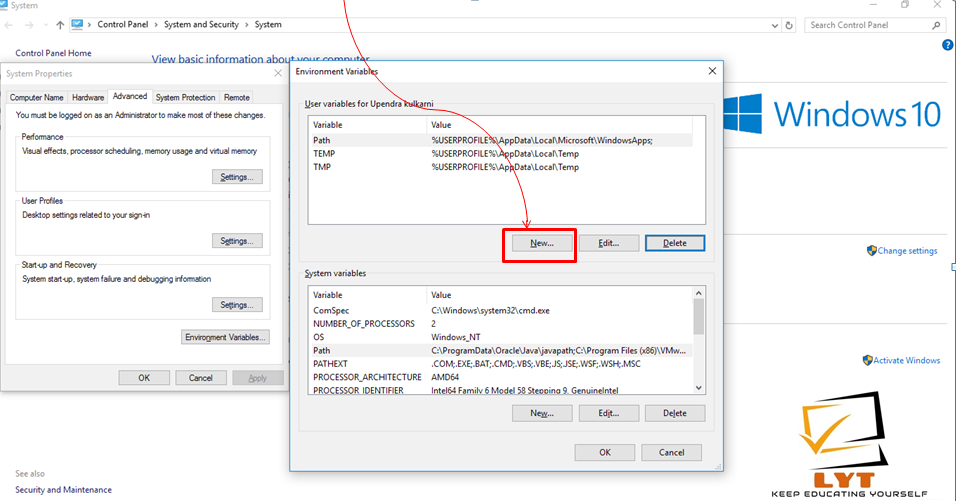
Task: Confirm Environment Variables dialog with OK
Action: [605, 452]
